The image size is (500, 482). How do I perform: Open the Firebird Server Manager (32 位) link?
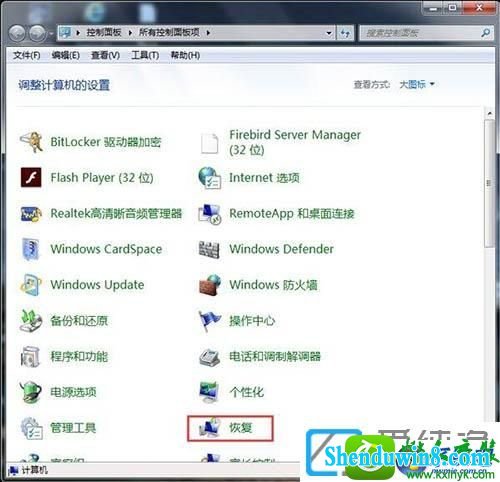click(295, 142)
